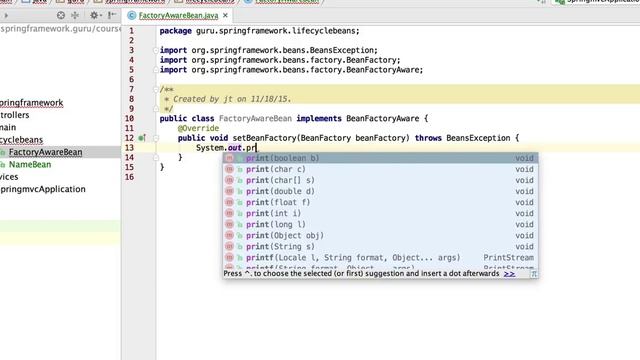This screenshot has height=360, width=640.
Task: Click fold end marker at line 5
Action: [x=156, y=70]
